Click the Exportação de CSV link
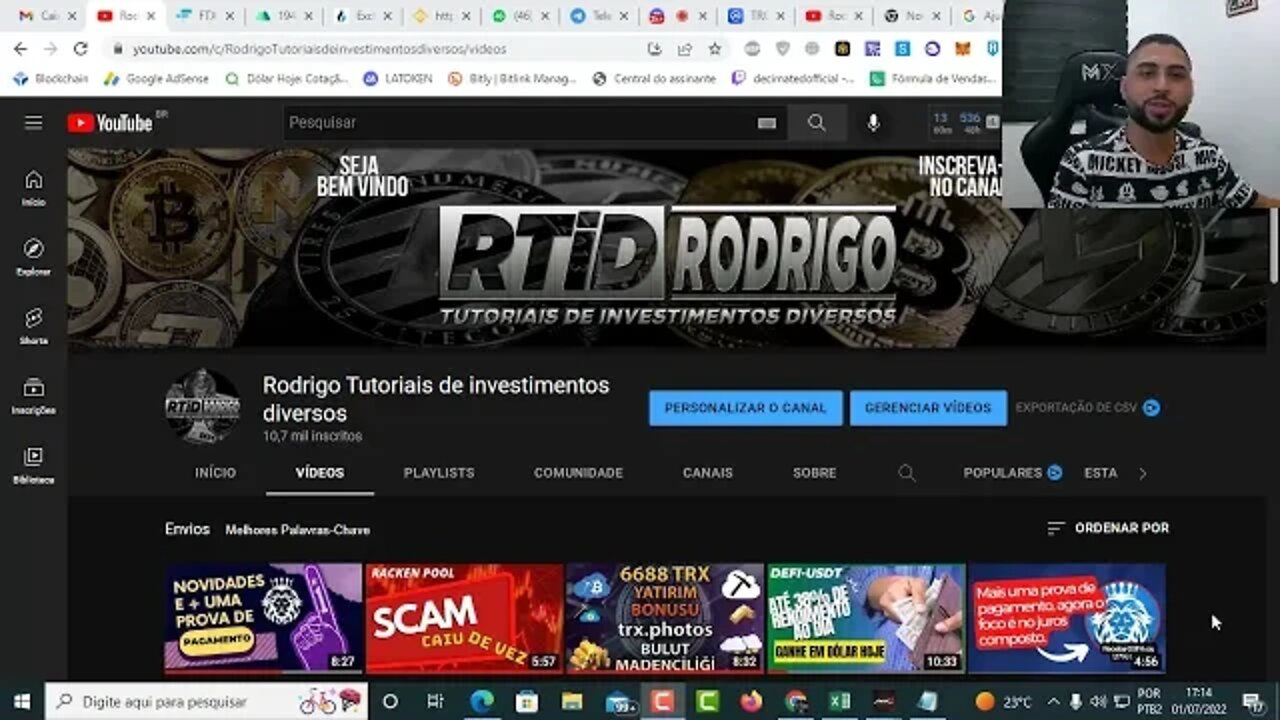Viewport: 1280px width, 720px height. point(1076,408)
